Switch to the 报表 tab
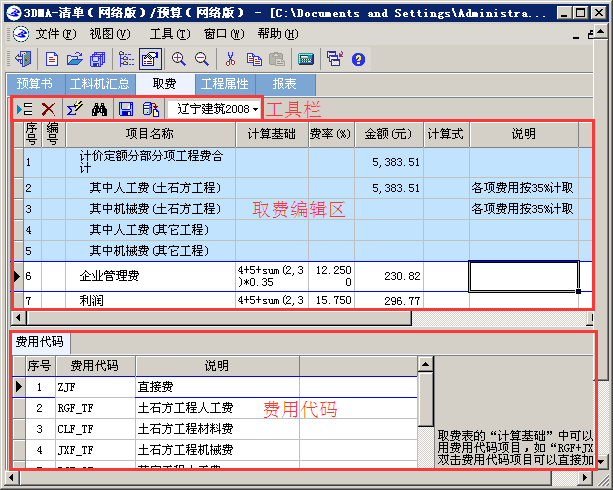The height and width of the screenshot is (490, 613). coord(284,85)
